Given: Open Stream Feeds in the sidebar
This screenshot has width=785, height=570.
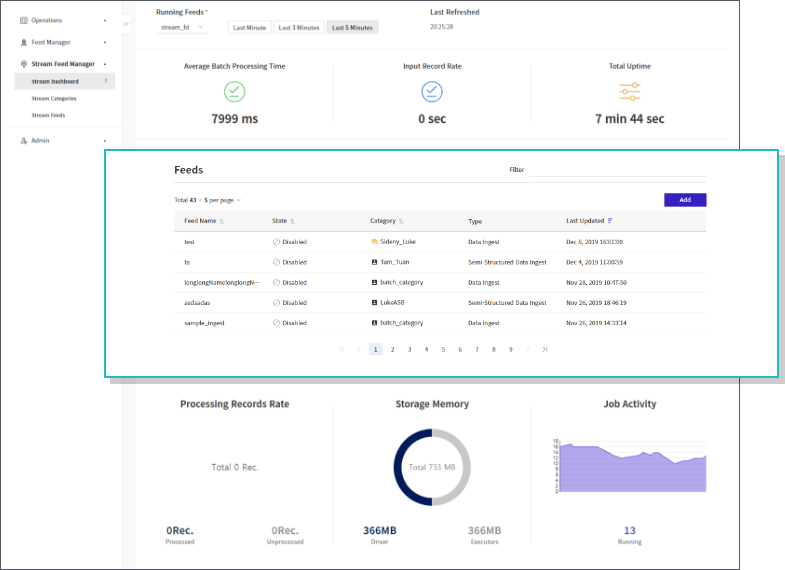Looking at the screenshot, I should [48, 115].
